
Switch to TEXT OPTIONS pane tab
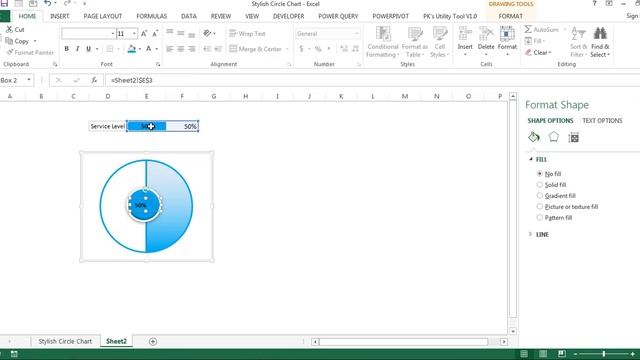602,121
